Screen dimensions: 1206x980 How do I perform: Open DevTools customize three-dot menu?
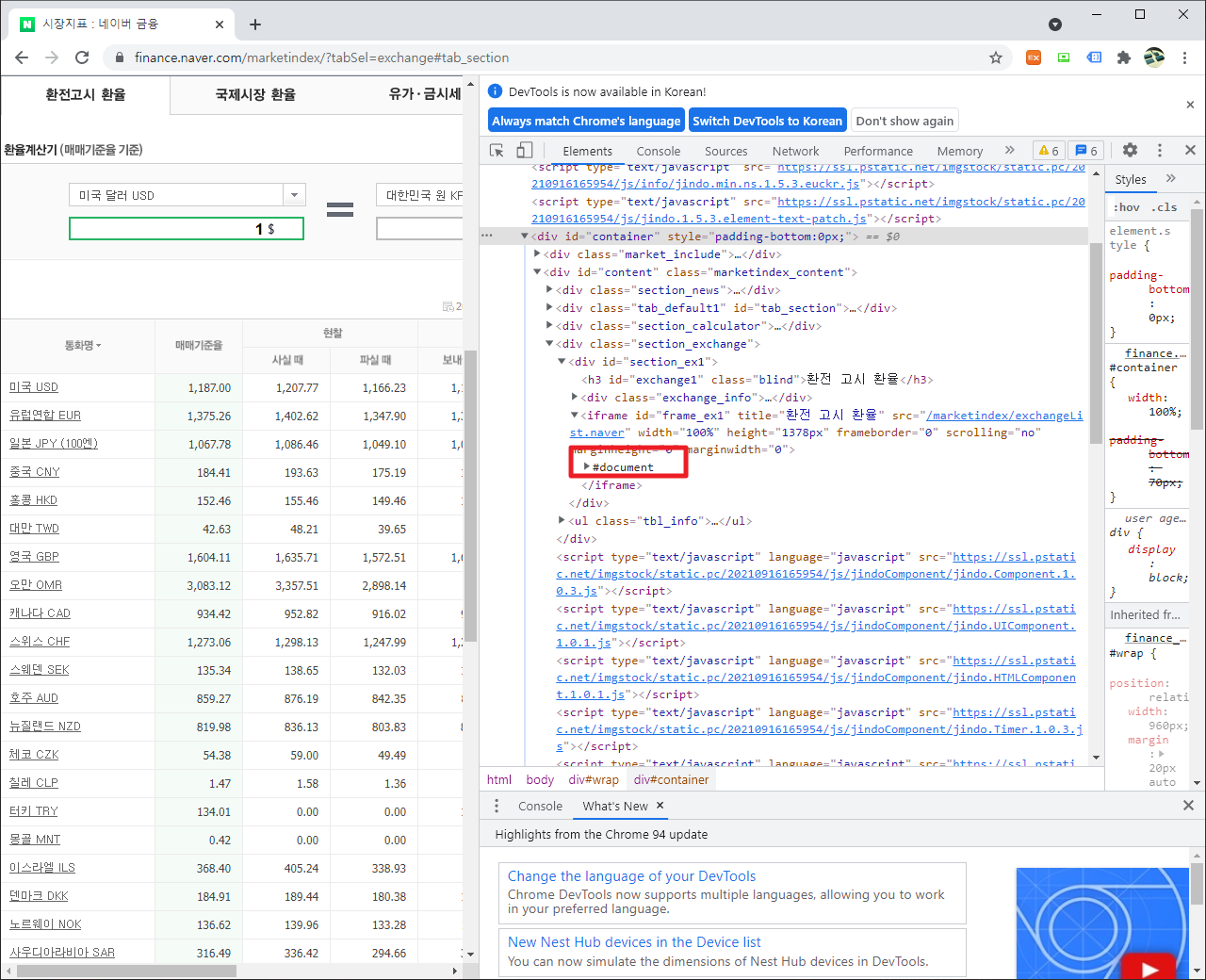click(1160, 150)
